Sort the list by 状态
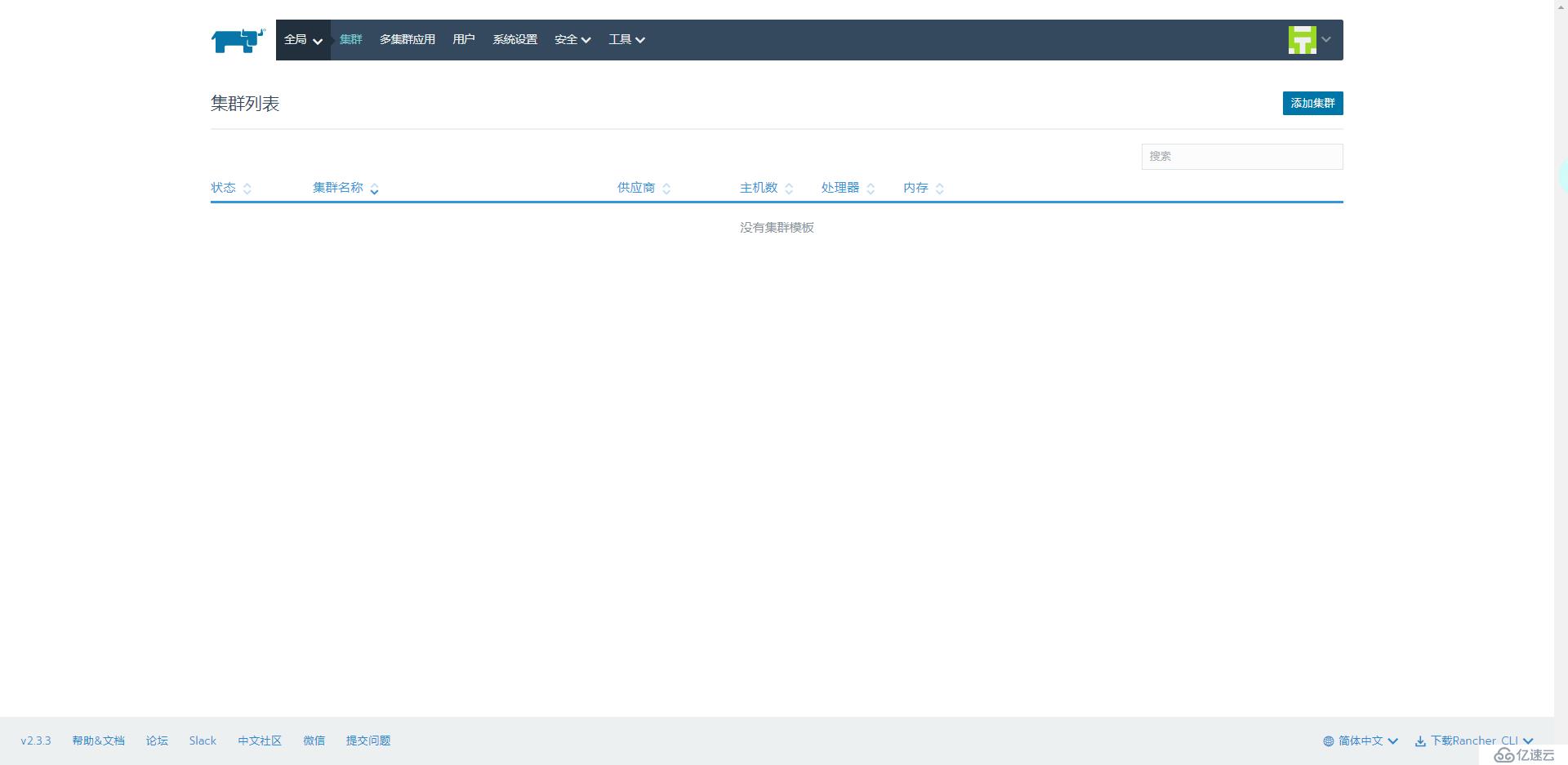Image resolution: width=1568 pixels, height=765 pixels. coord(231,188)
